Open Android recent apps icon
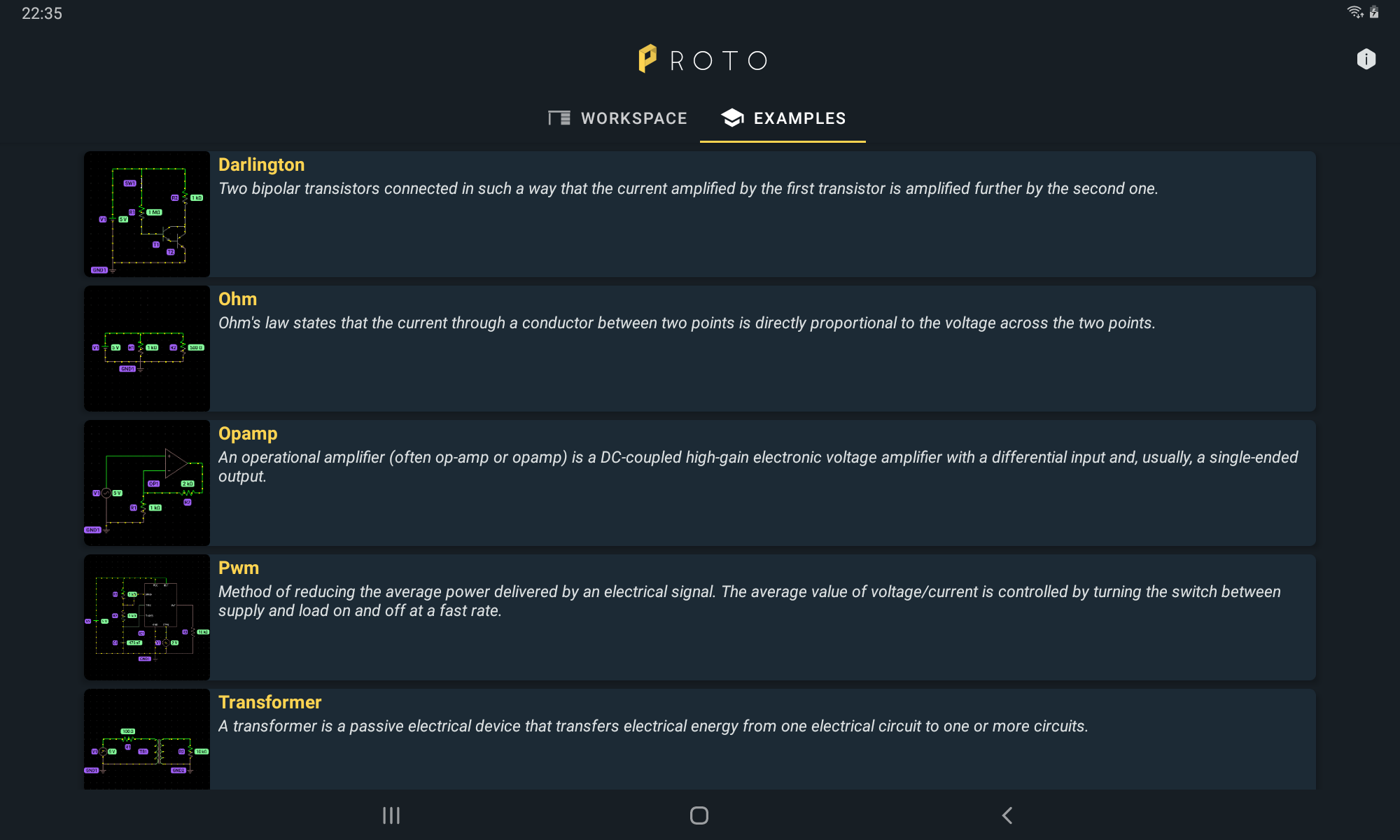Viewport: 1400px width, 840px height. click(391, 815)
